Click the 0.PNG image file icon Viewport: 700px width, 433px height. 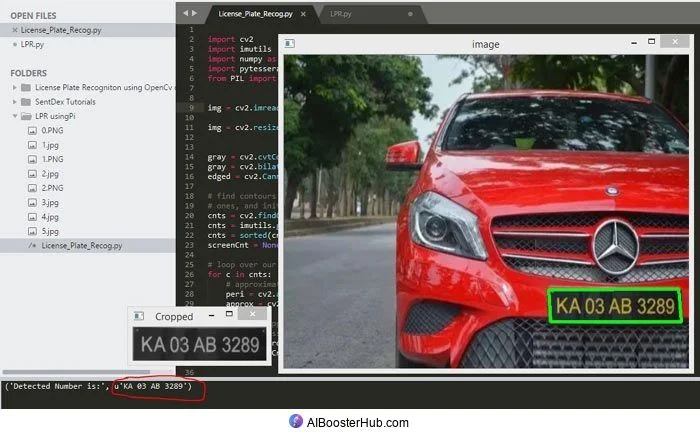click(32, 130)
